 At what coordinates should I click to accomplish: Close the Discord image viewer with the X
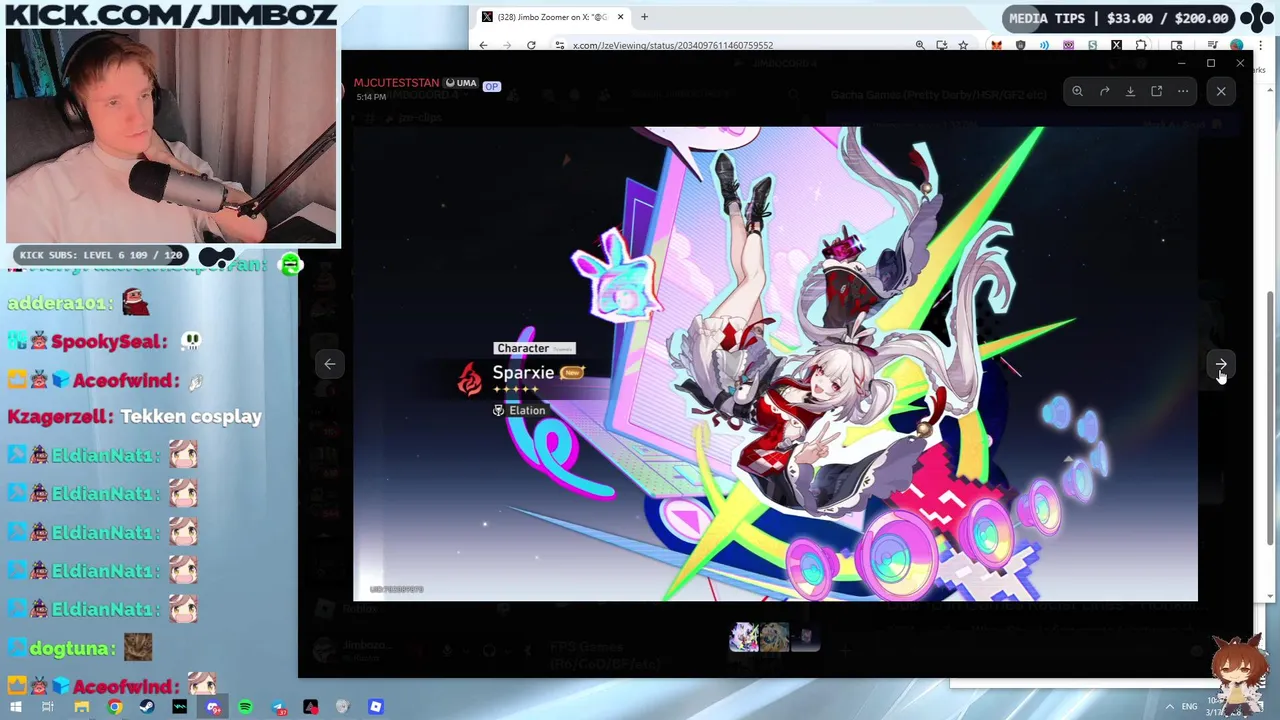point(1221,91)
